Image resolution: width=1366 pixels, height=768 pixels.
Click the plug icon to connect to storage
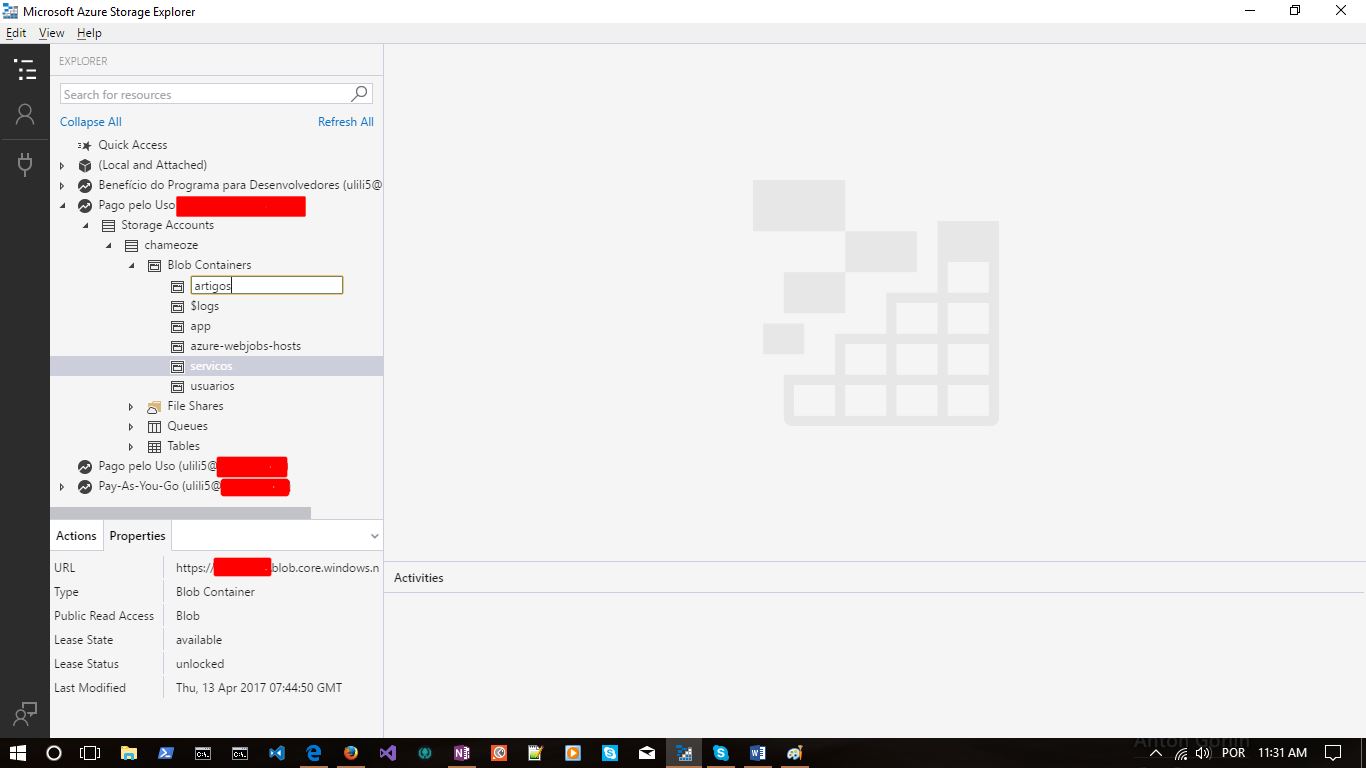pyautogui.click(x=25, y=164)
